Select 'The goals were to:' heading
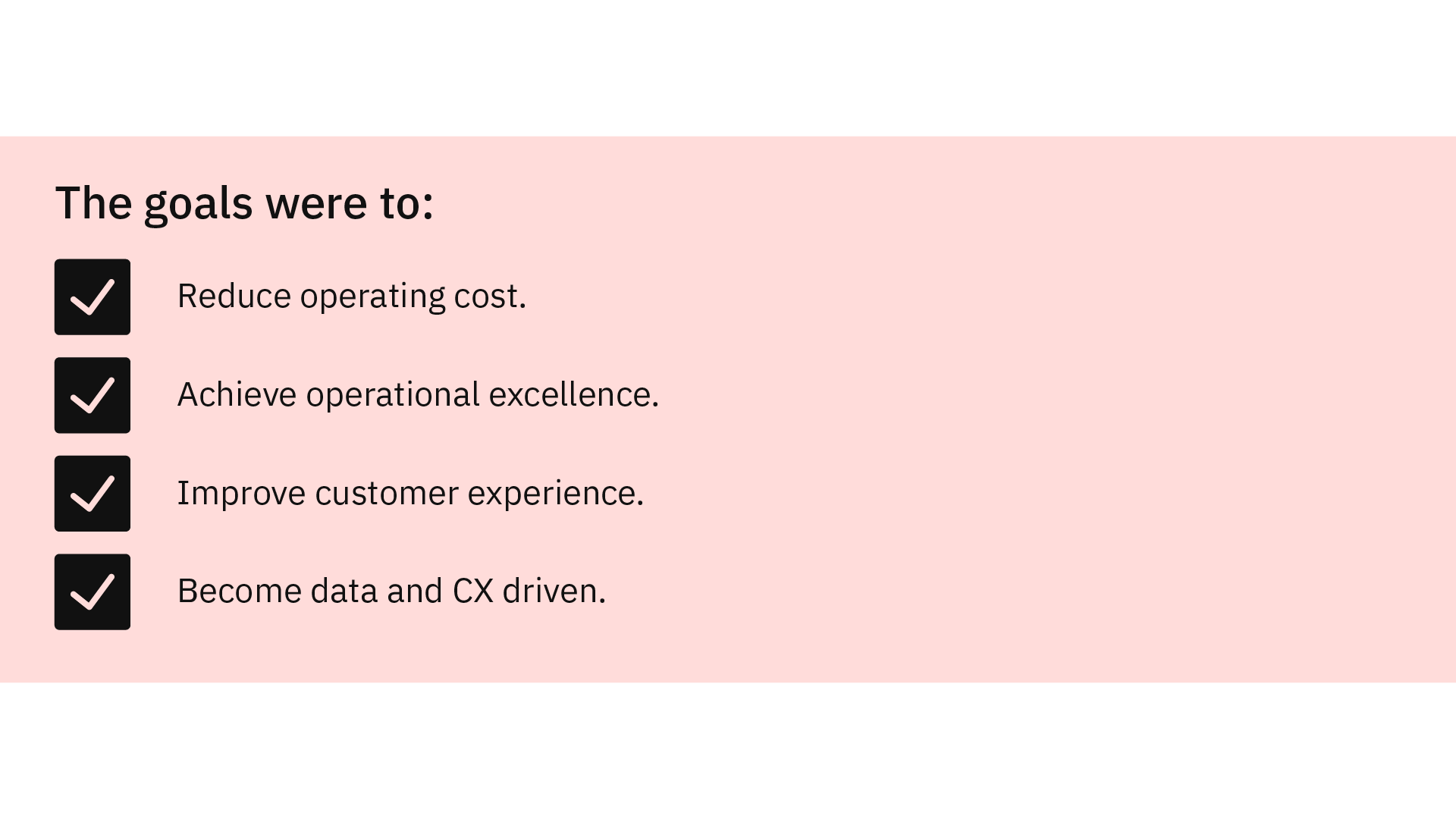 [x=244, y=203]
